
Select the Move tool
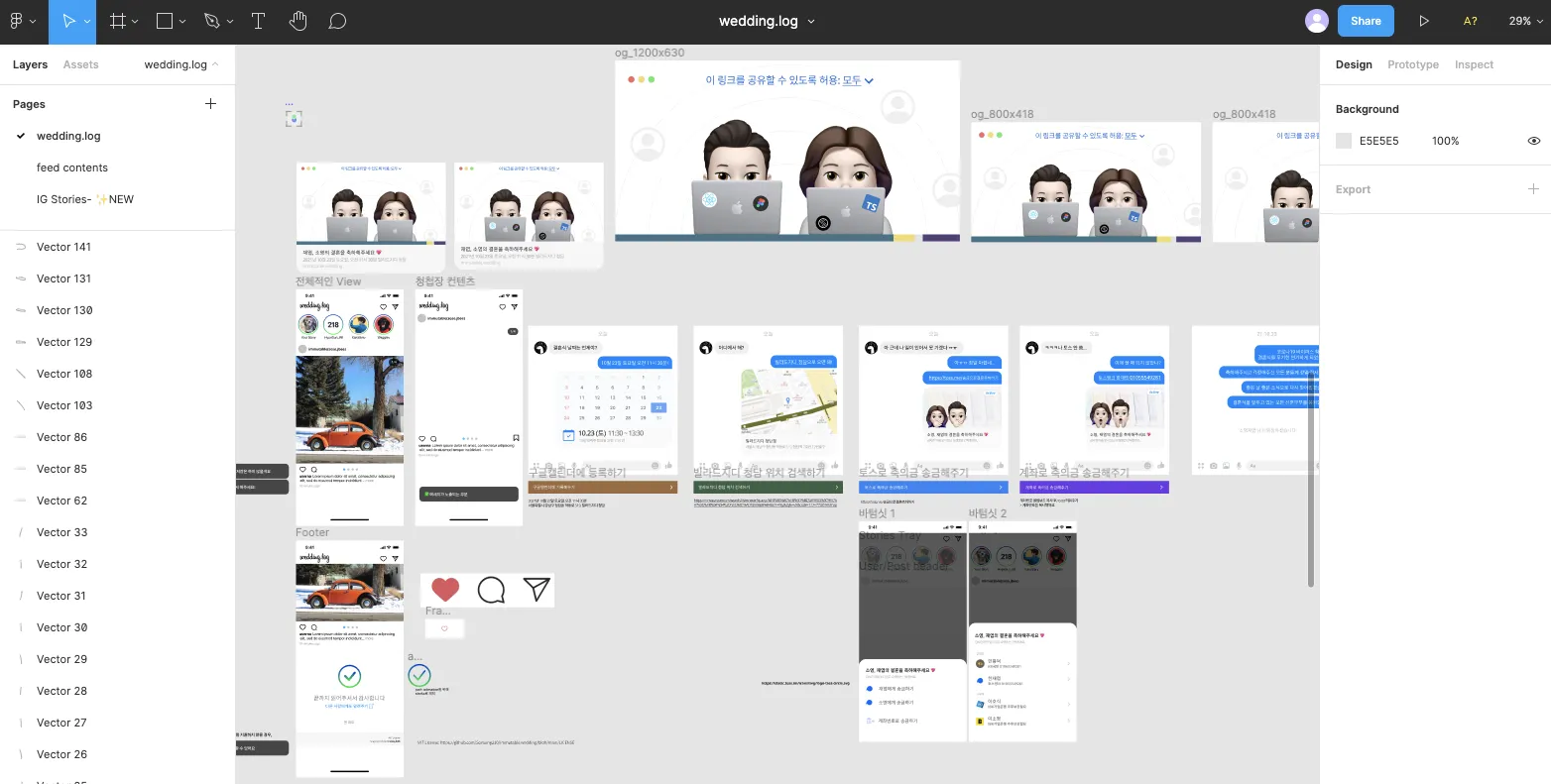68,21
